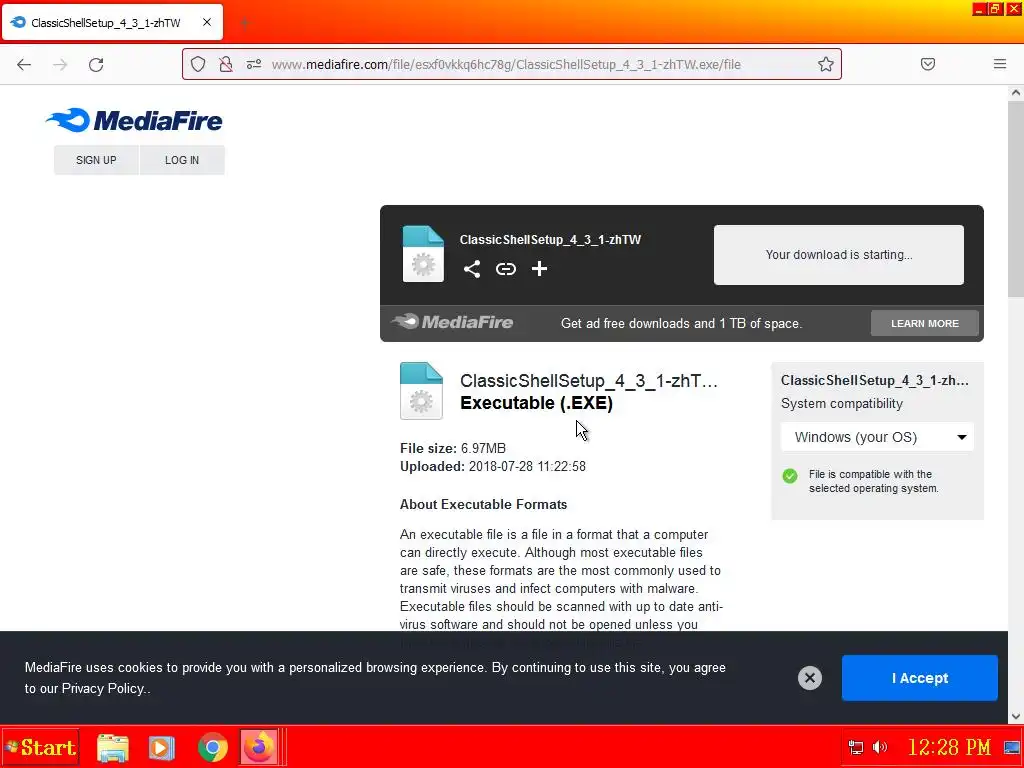Click scrollbar down arrow
This screenshot has width=1024, height=768.
(1016, 716)
